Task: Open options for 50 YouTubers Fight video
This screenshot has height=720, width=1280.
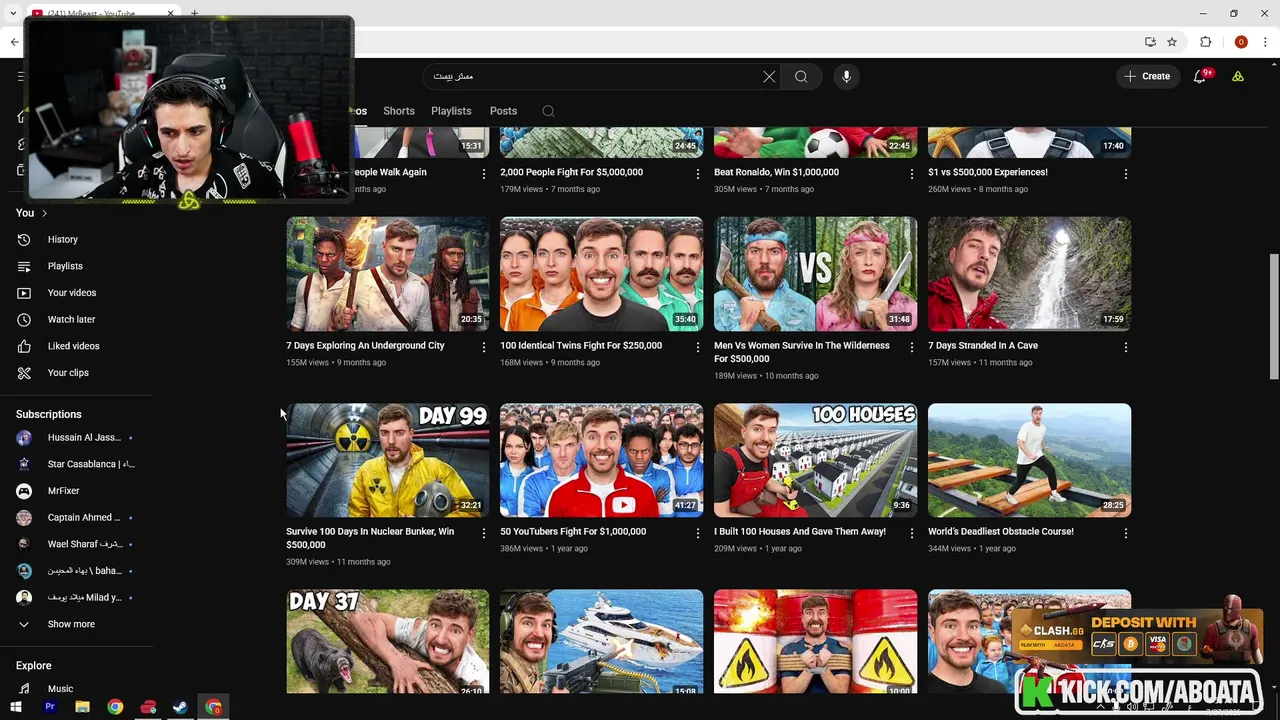Action: (698, 533)
